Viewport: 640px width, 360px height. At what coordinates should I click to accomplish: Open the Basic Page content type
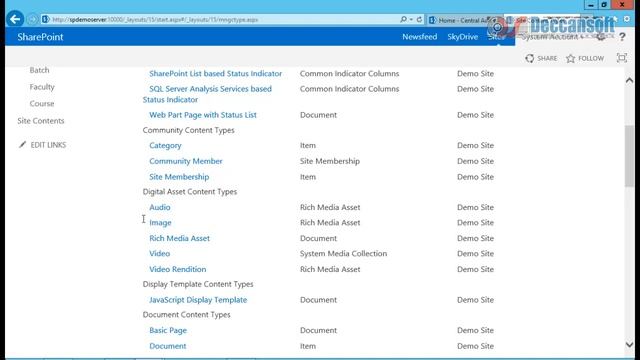[168, 331]
